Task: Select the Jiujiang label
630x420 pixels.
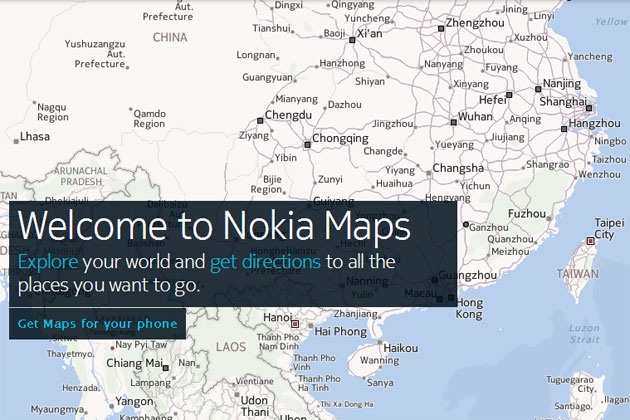Action: 507,137
